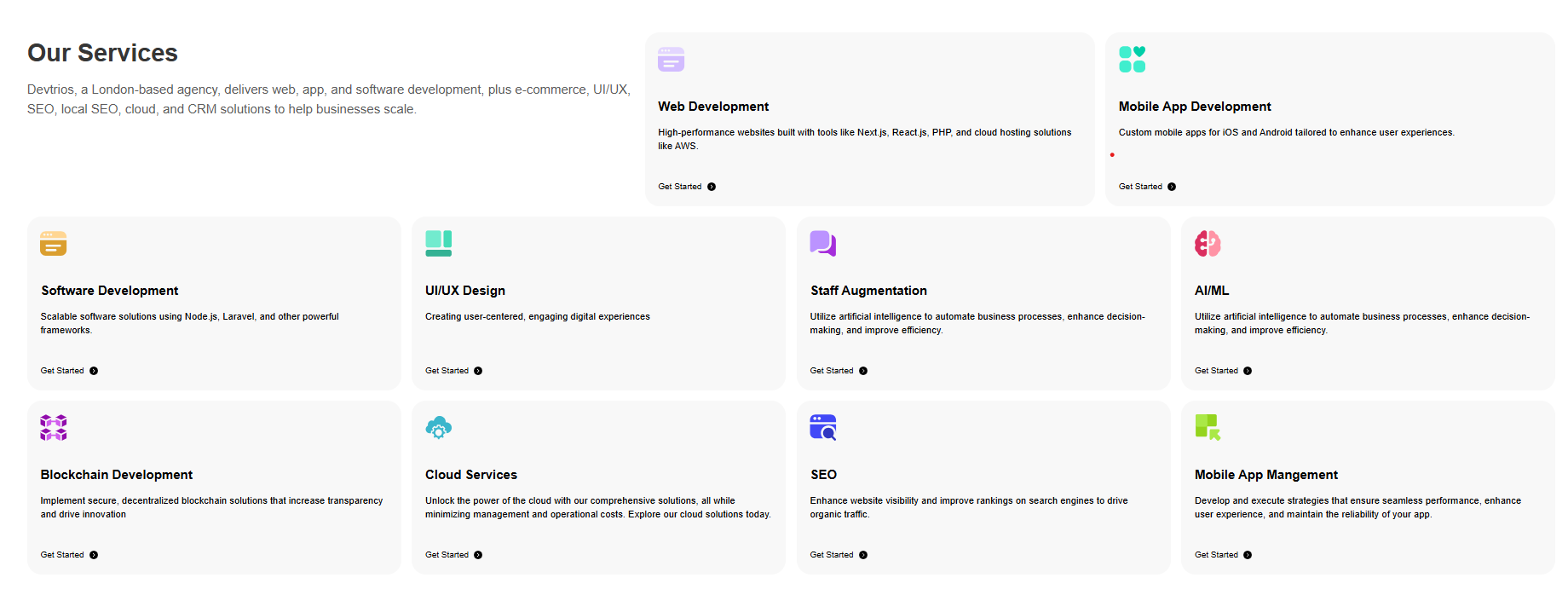Open the Cloud Services card heading
The image size is (1568, 595).
(471, 475)
